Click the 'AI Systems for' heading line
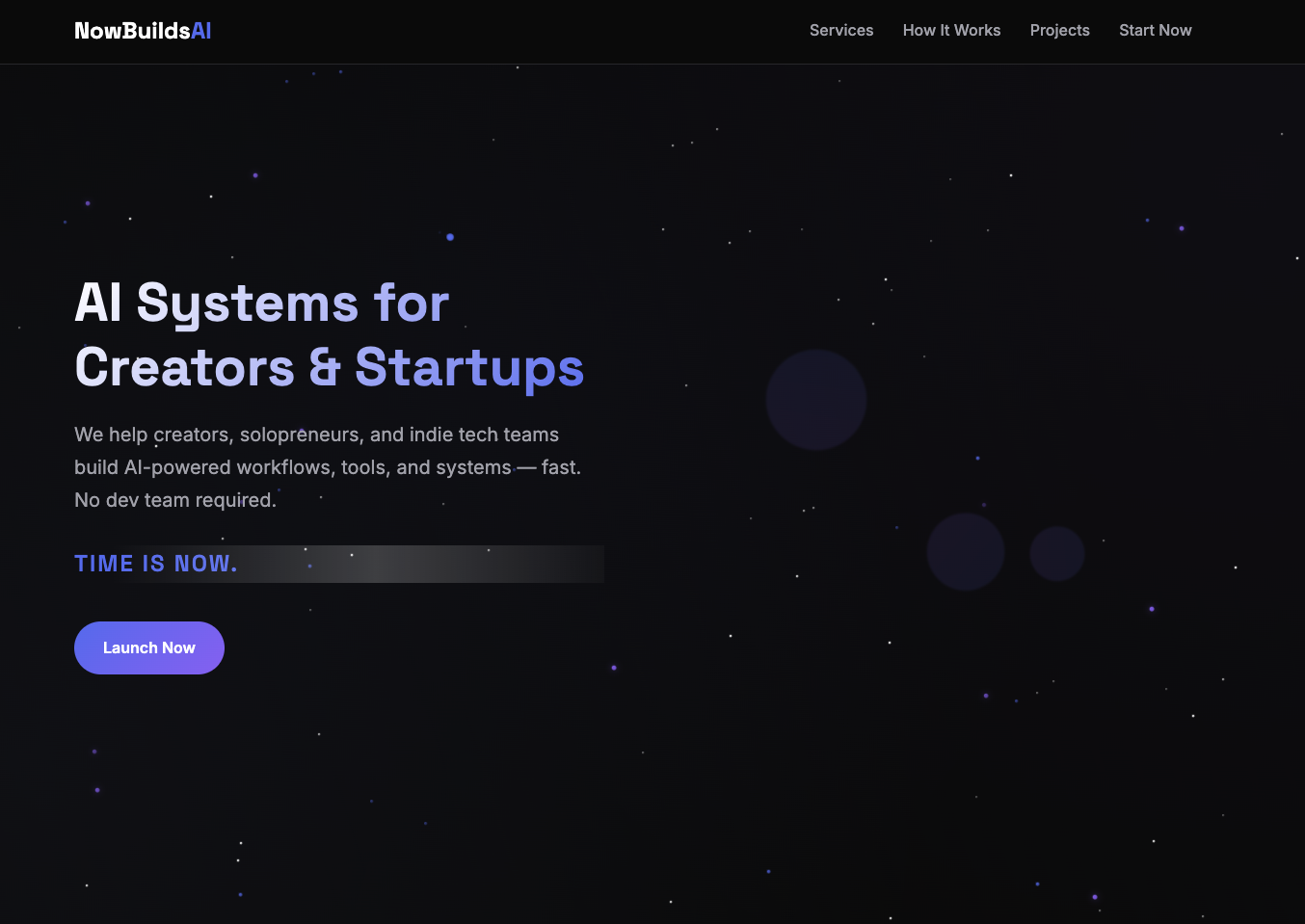Viewport: 1305px width, 924px height. coord(261,303)
